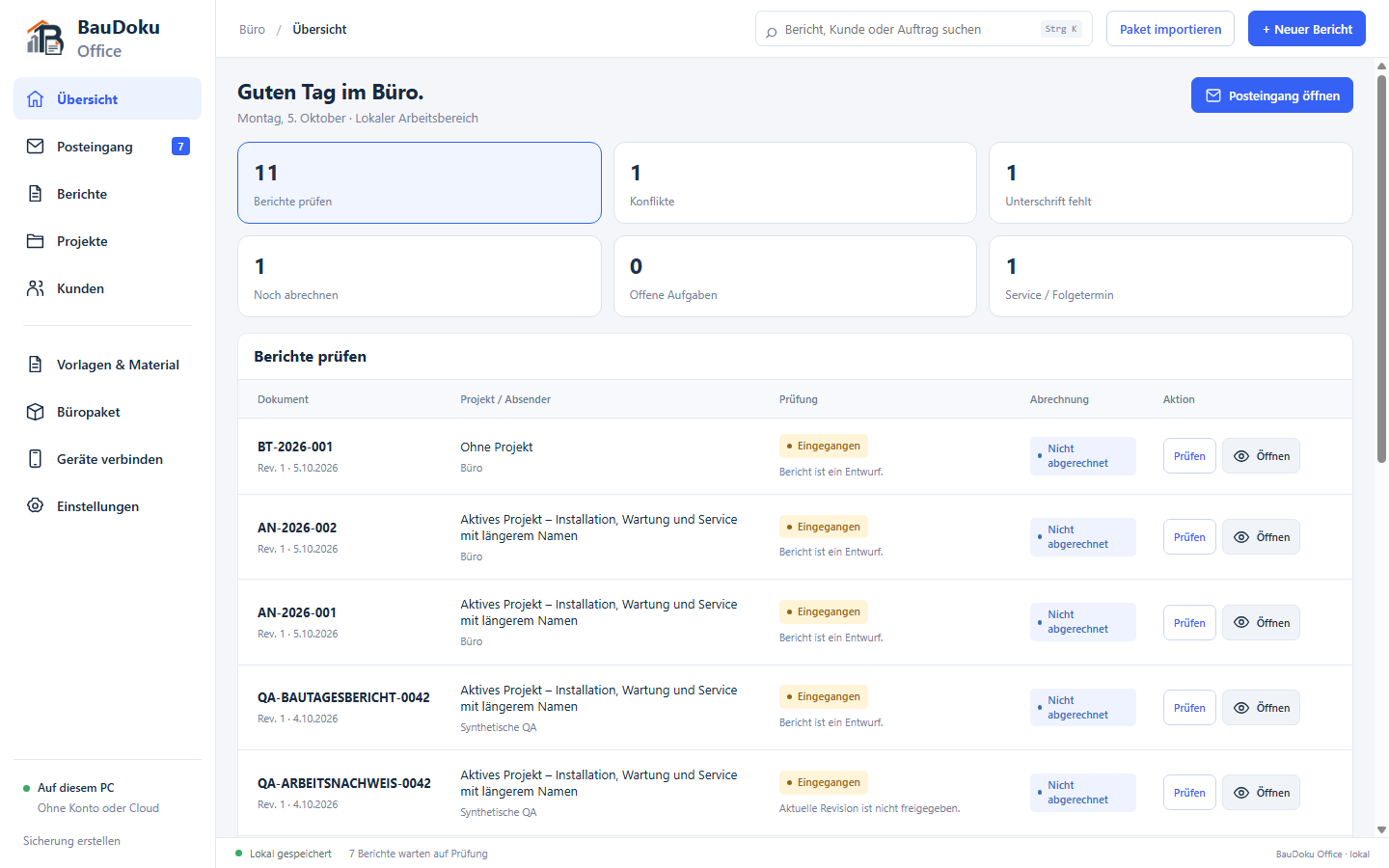Open Einstellungen in the sidebar
1389x868 pixels.
point(107,505)
